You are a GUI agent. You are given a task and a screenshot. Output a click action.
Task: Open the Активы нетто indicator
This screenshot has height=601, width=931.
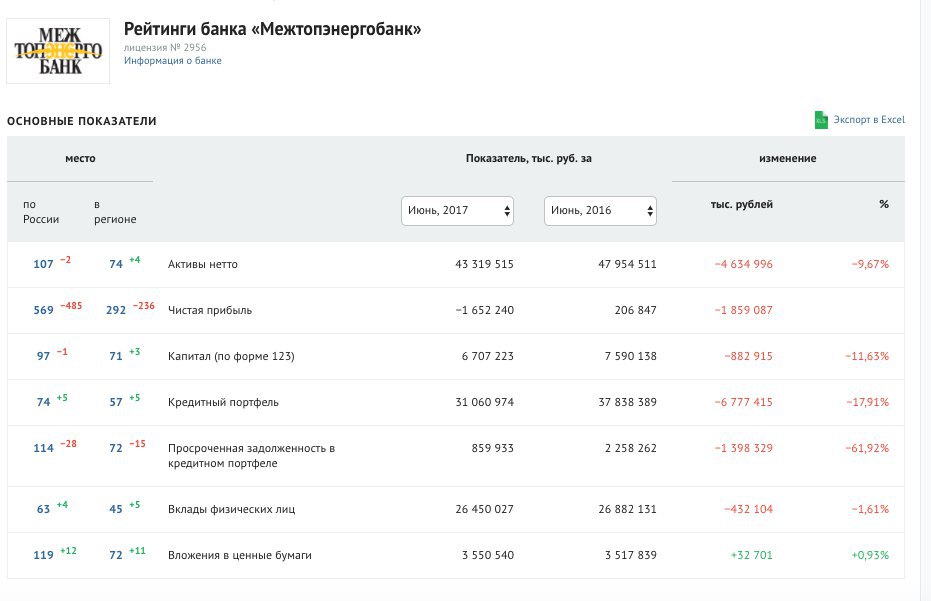tap(202, 264)
